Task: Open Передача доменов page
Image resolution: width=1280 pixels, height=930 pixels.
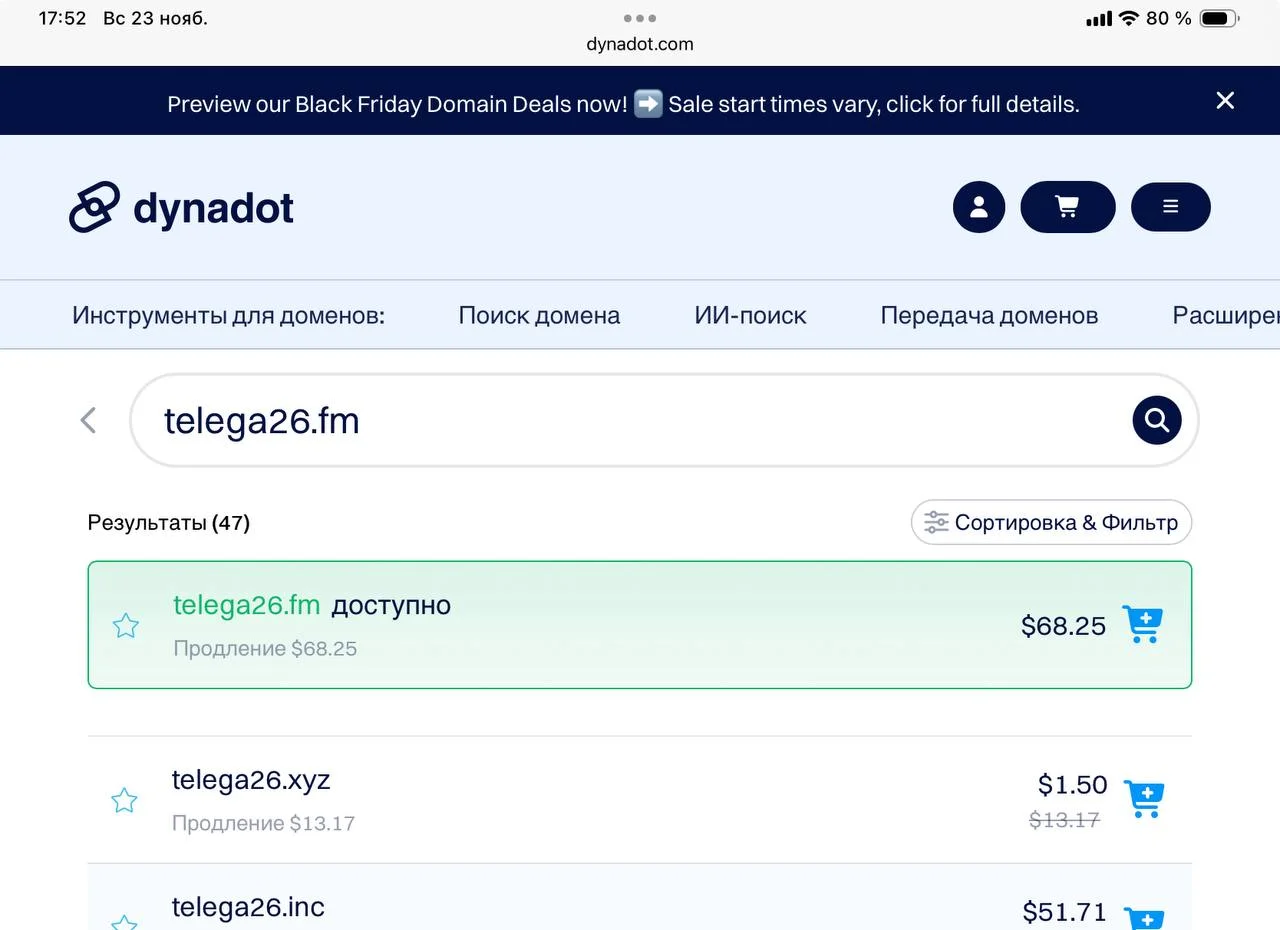Action: point(989,316)
